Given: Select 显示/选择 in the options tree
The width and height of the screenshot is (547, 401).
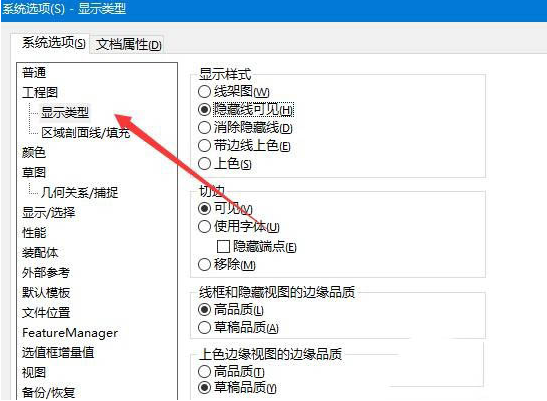Looking at the screenshot, I should coord(48,213).
